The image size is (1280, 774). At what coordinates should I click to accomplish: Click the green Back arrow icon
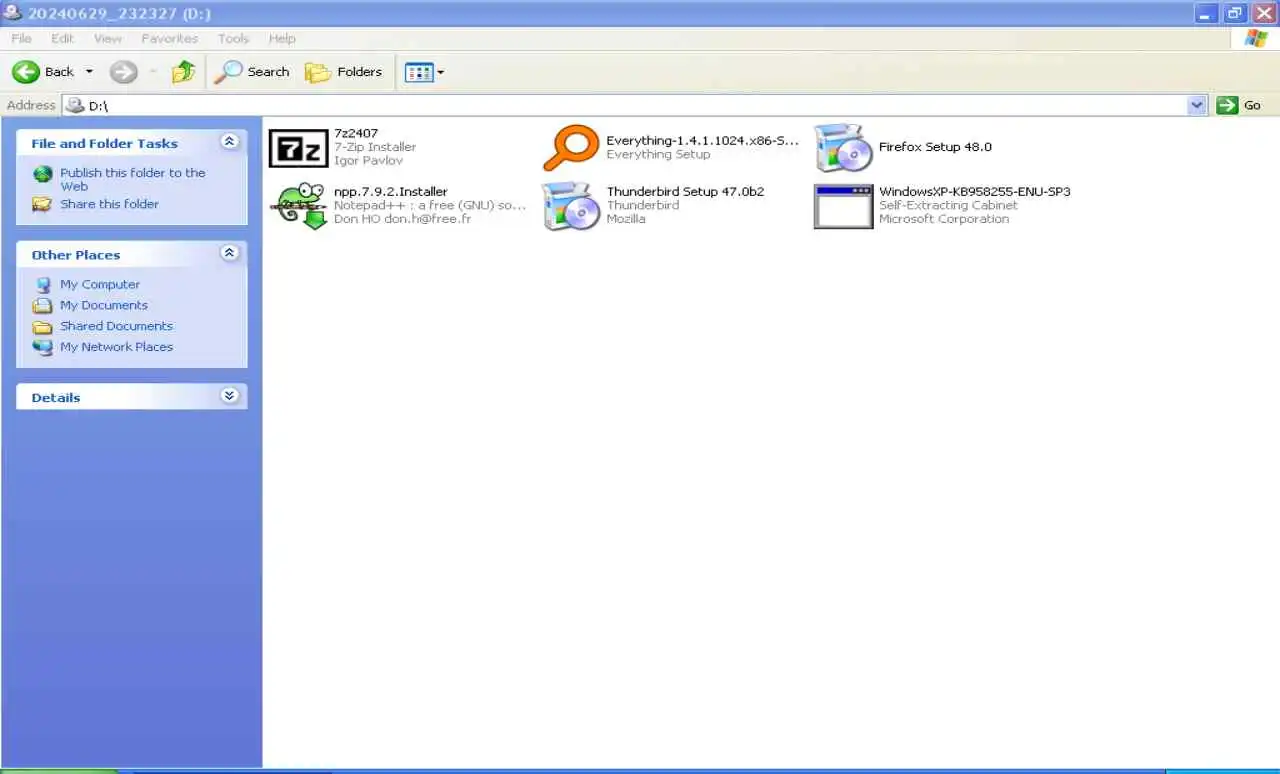click(x=26, y=72)
